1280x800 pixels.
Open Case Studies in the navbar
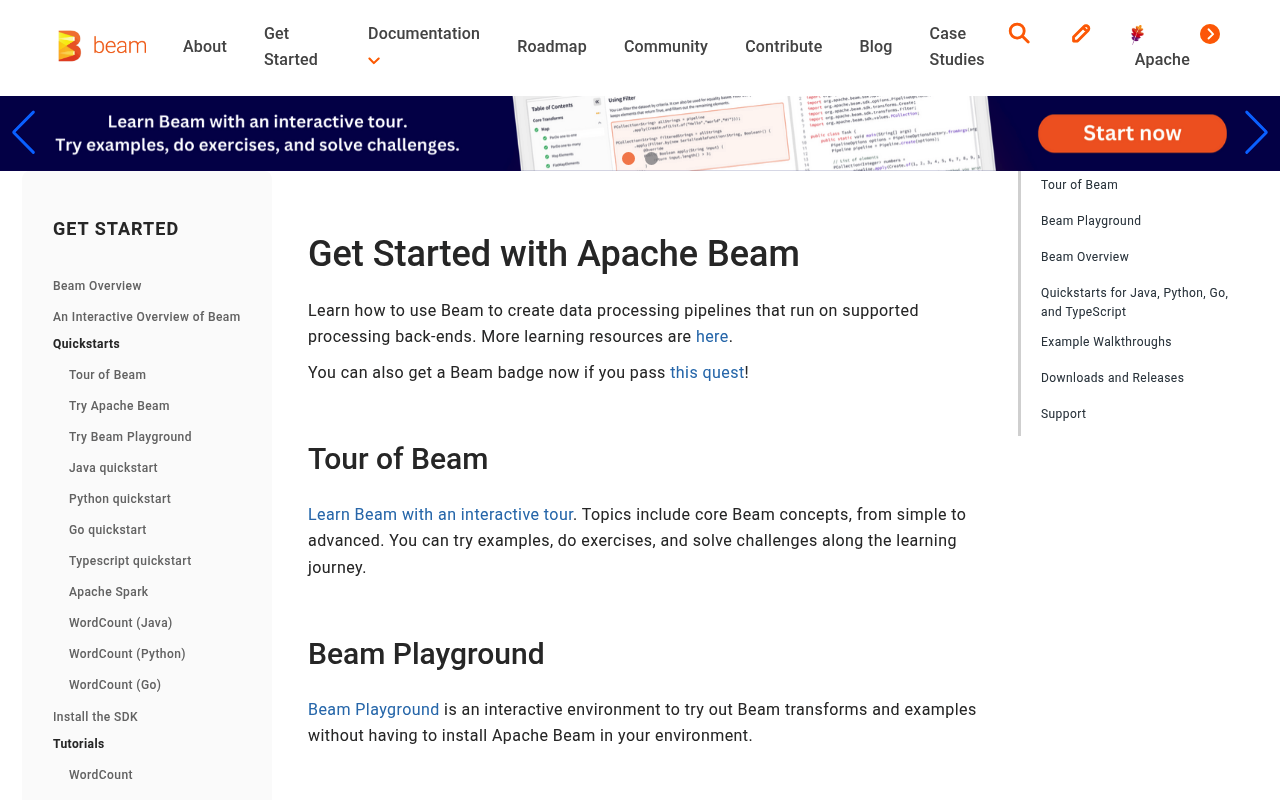pyautogui.click(x=957, y=46)
